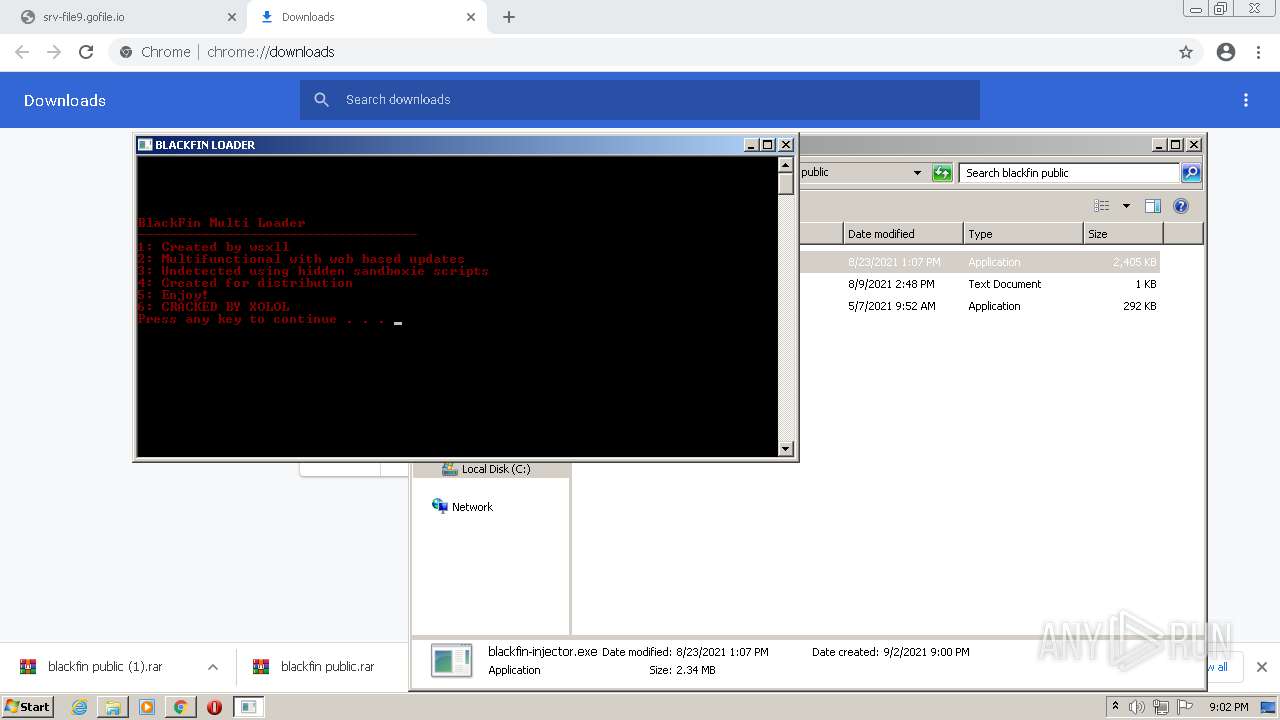Select the Text Document file row
This screenshot has width=1280, height=720.
click(x=979, y=284)
